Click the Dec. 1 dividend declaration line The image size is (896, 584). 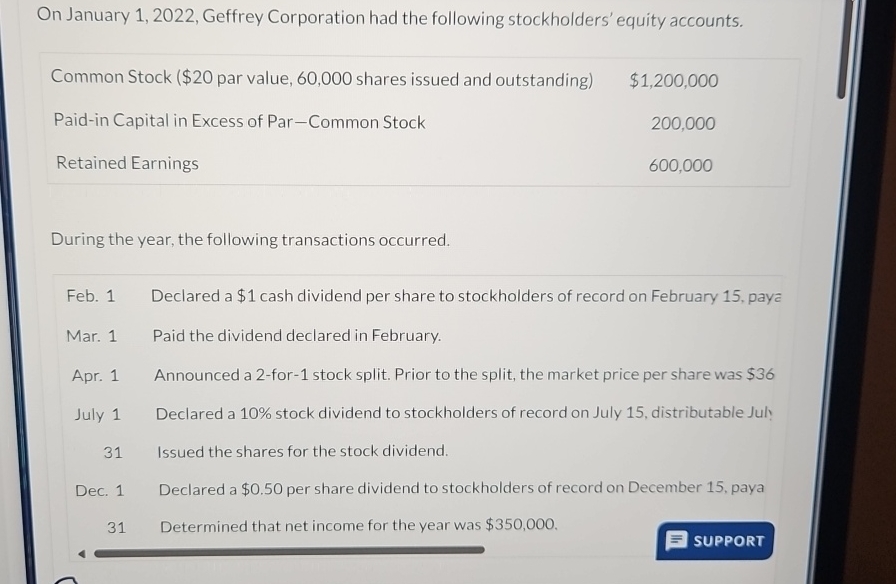(420, 489)
